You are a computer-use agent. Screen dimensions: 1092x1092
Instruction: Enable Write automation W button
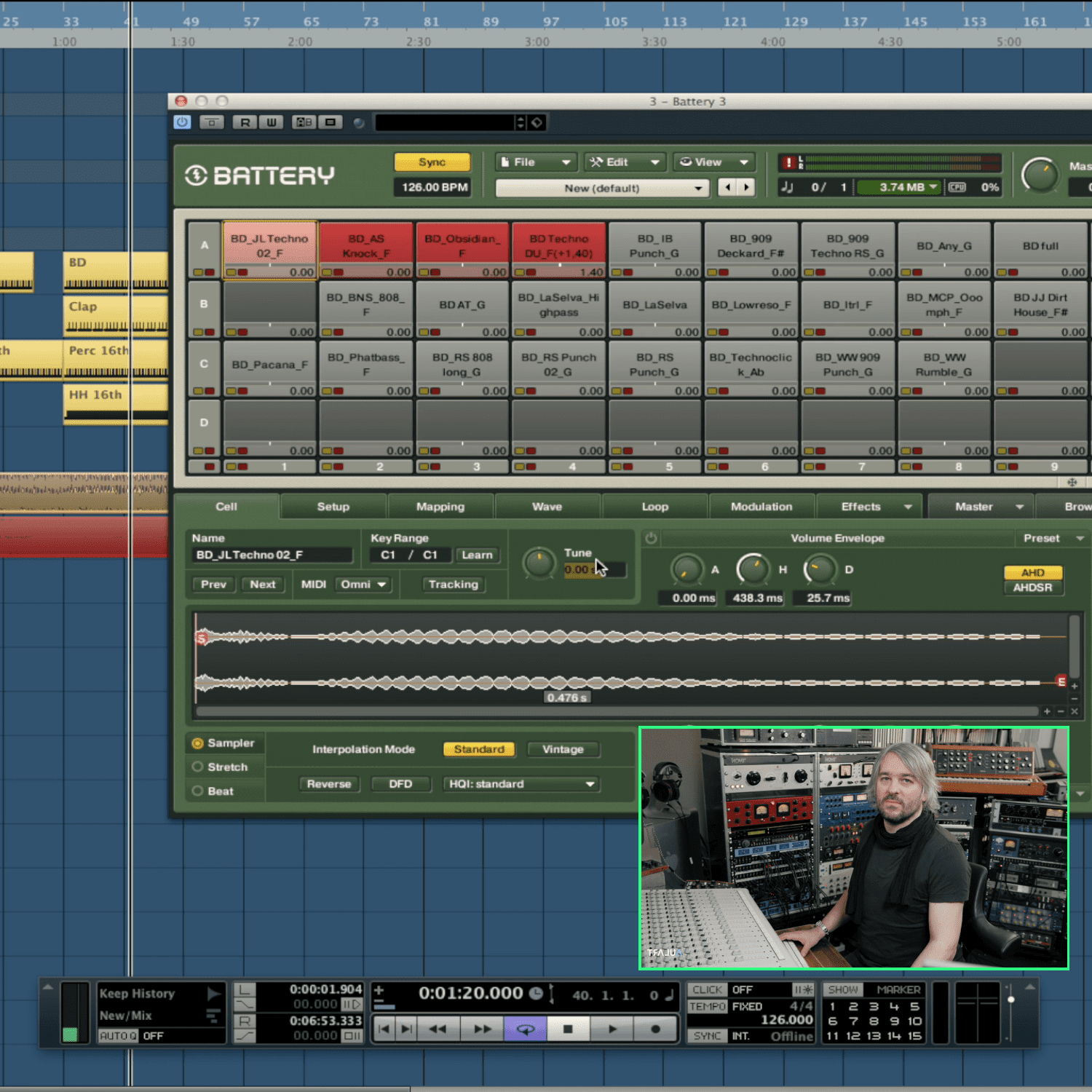point(271,122)
